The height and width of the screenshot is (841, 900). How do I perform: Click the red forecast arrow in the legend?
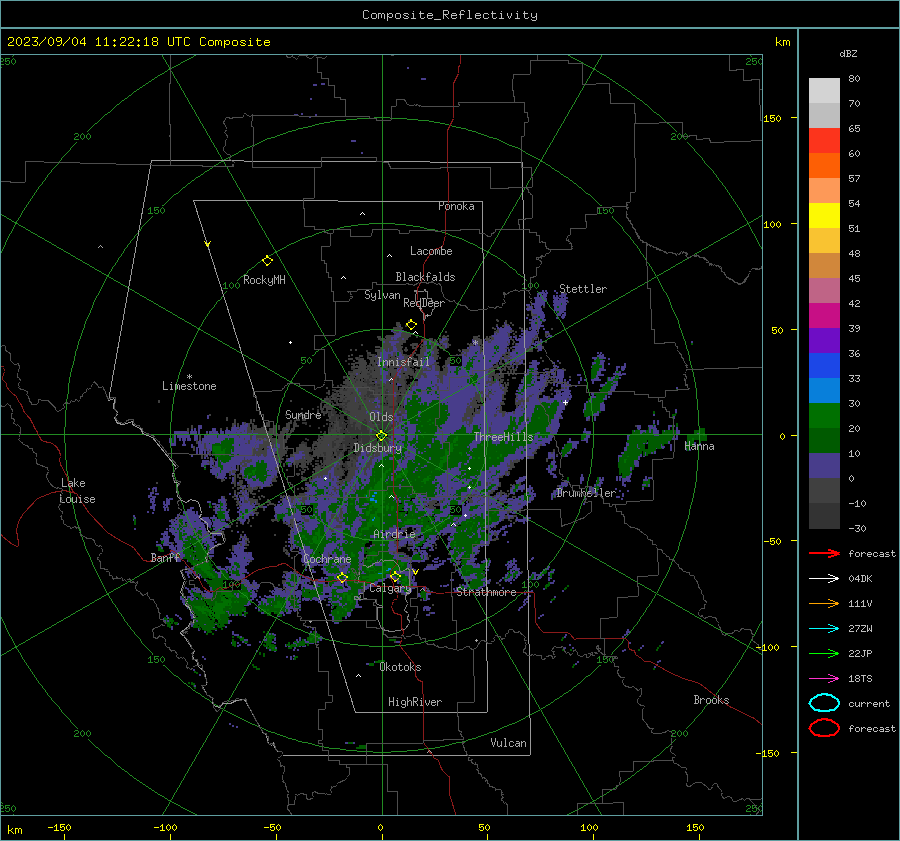(824, 553)
